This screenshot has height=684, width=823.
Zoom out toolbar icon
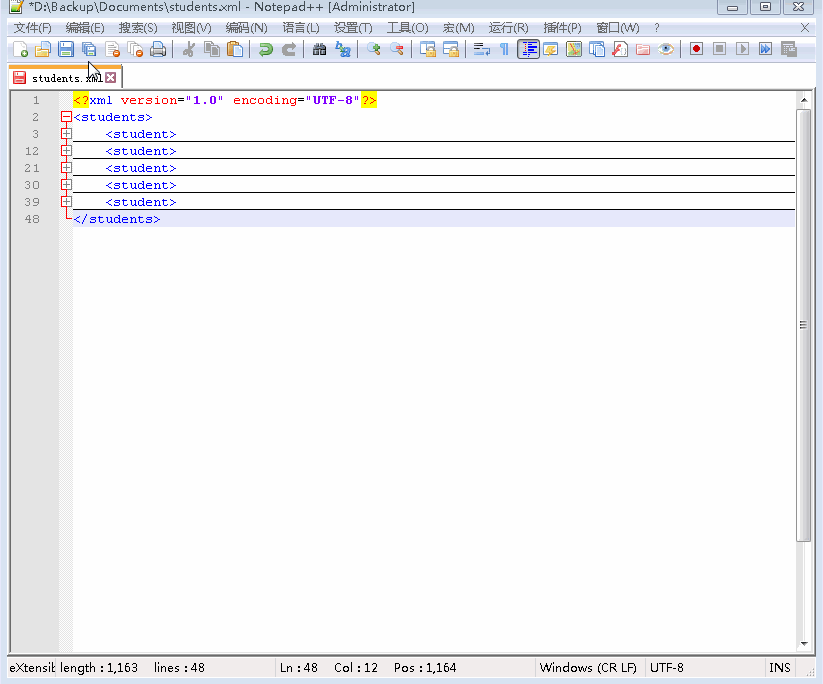pyautogui.click(x=396, y=49)
